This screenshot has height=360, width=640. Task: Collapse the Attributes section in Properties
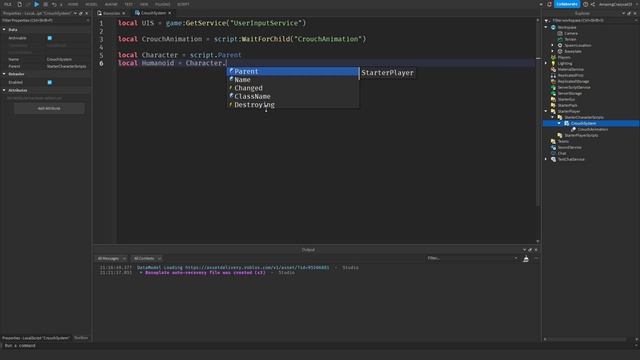[4, 90]
